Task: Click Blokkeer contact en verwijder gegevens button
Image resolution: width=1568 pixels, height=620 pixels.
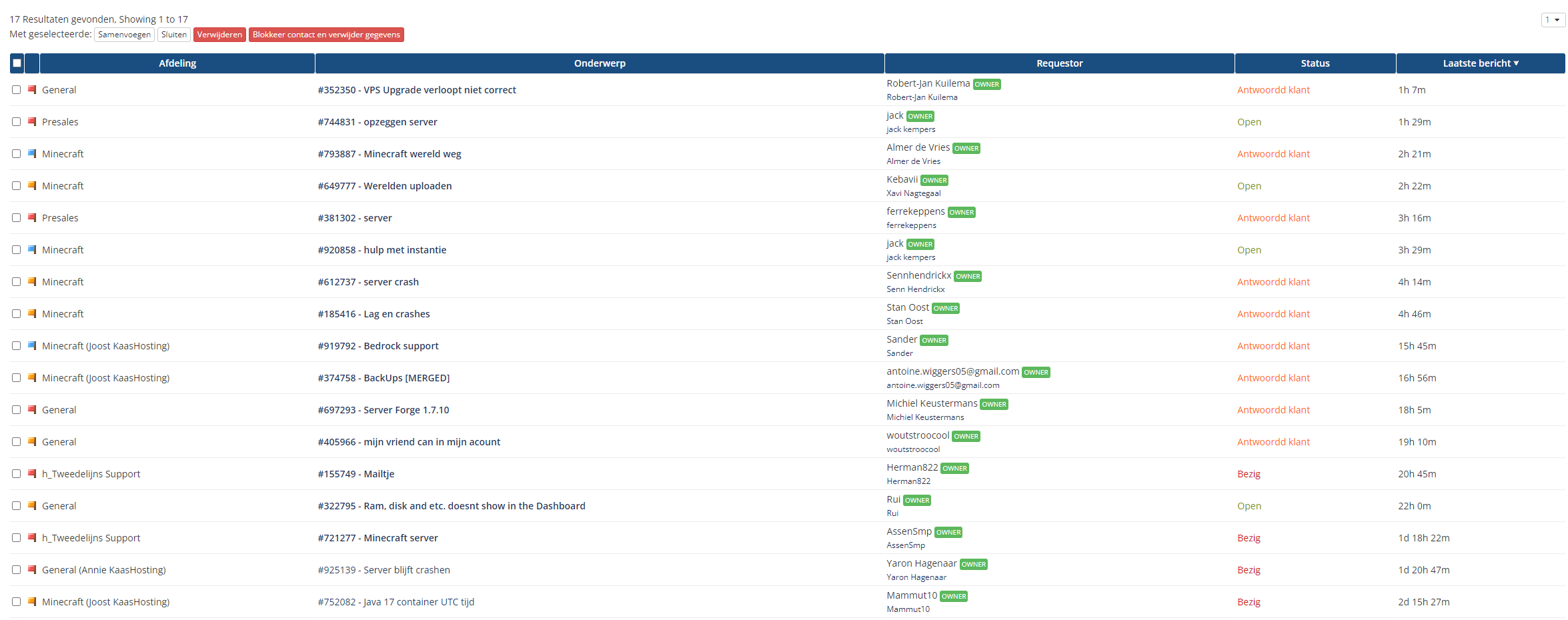Action: [x=326, y=35]
